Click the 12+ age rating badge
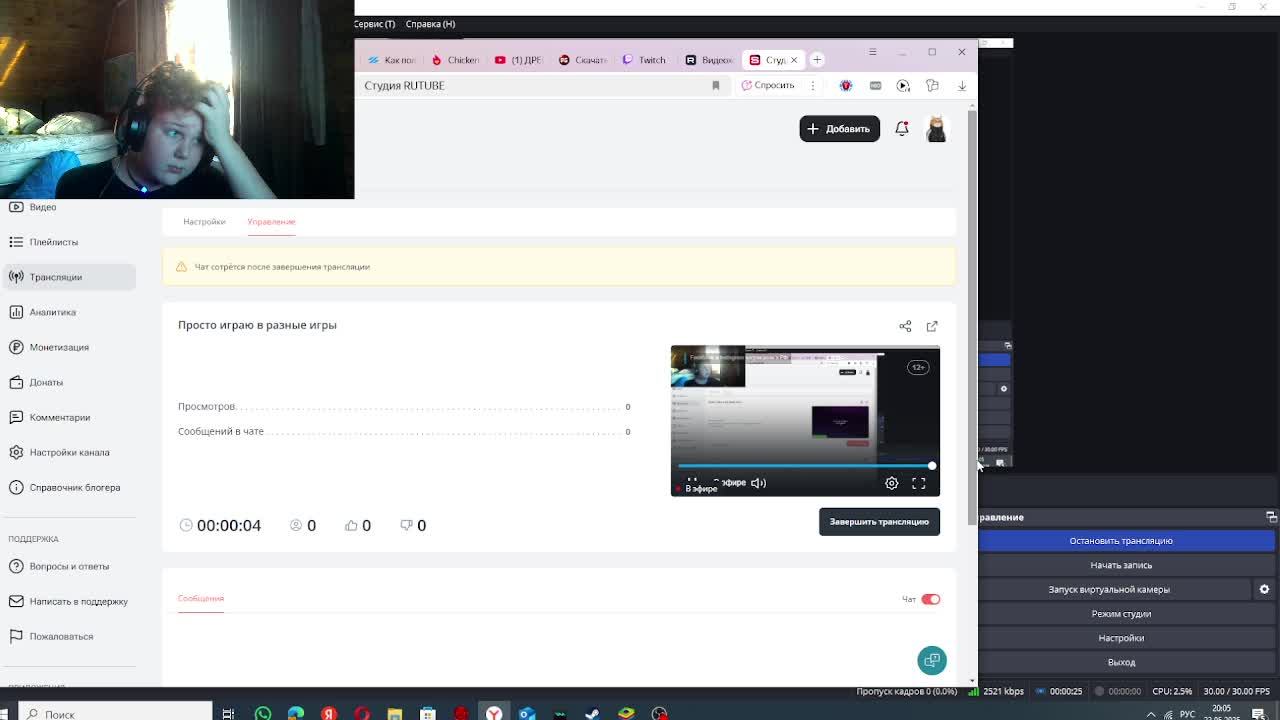 (918, 367)
